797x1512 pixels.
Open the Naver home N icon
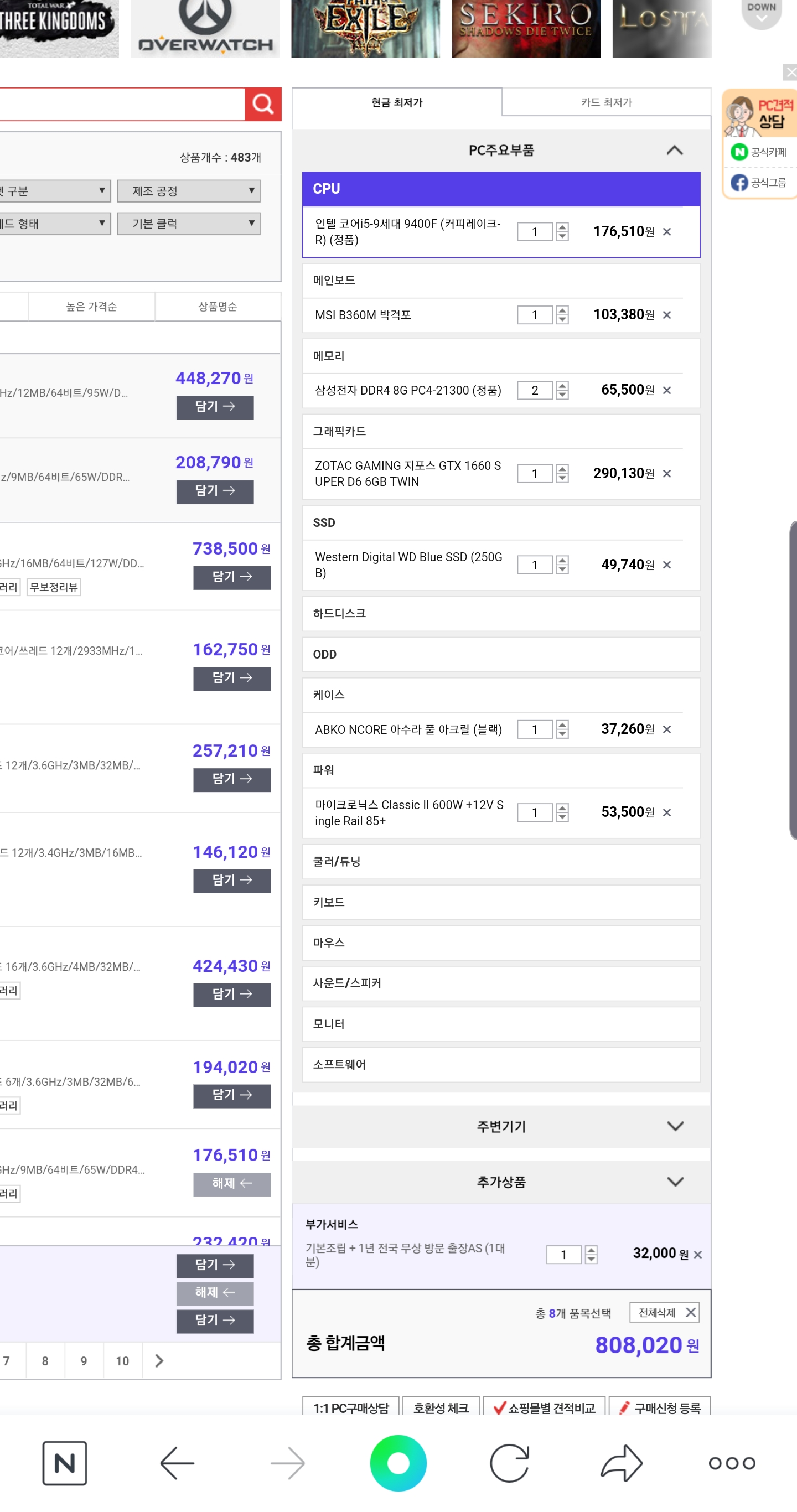(x=65, y=1463)
